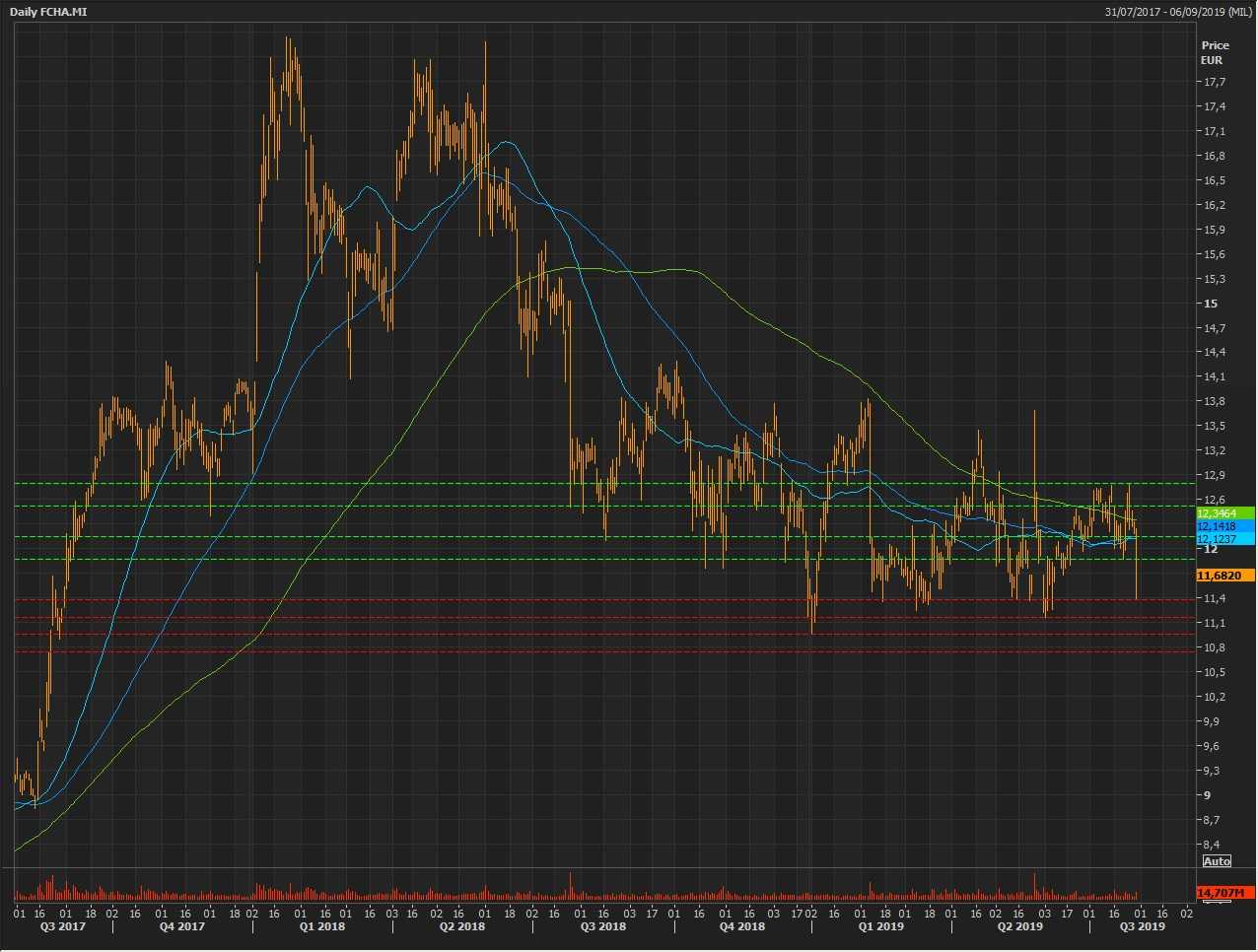Click Q4 2018 on the time axis
The width and height of the screenshot is (1258, 952).
pyautogui.click(x=741, y=926)
